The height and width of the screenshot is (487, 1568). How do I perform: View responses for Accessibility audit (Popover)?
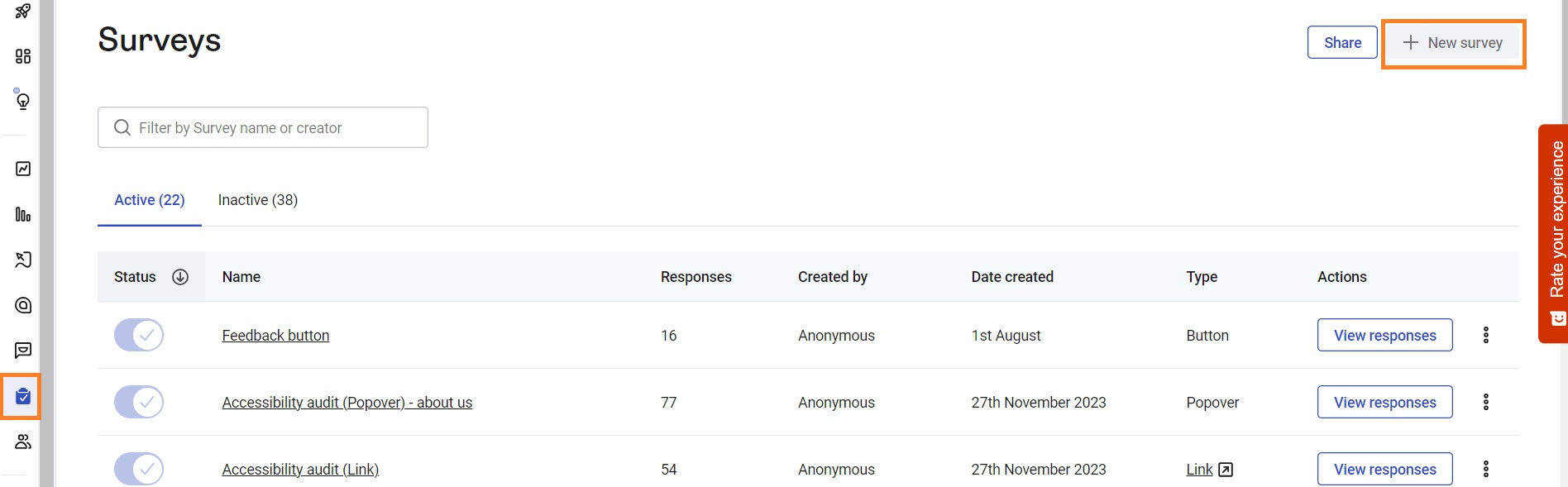tap(1384, 402)
